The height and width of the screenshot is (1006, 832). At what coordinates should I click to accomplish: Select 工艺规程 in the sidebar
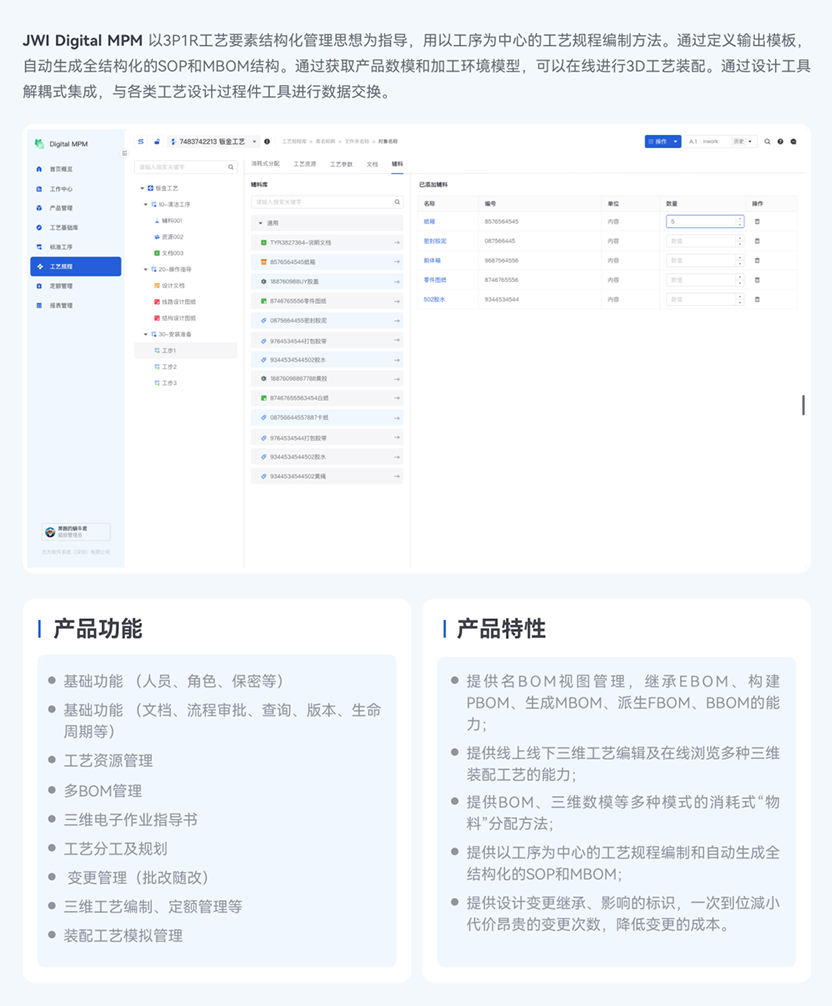[76, 266]
